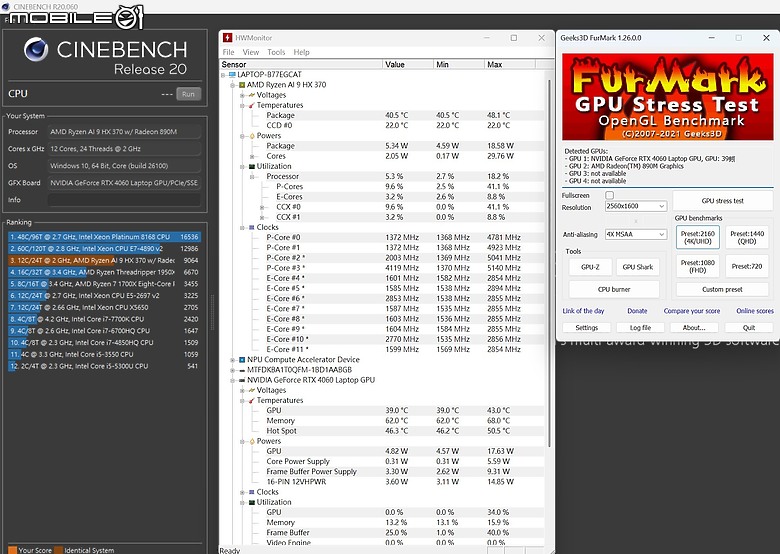Select the Value column header

(408, 65)
